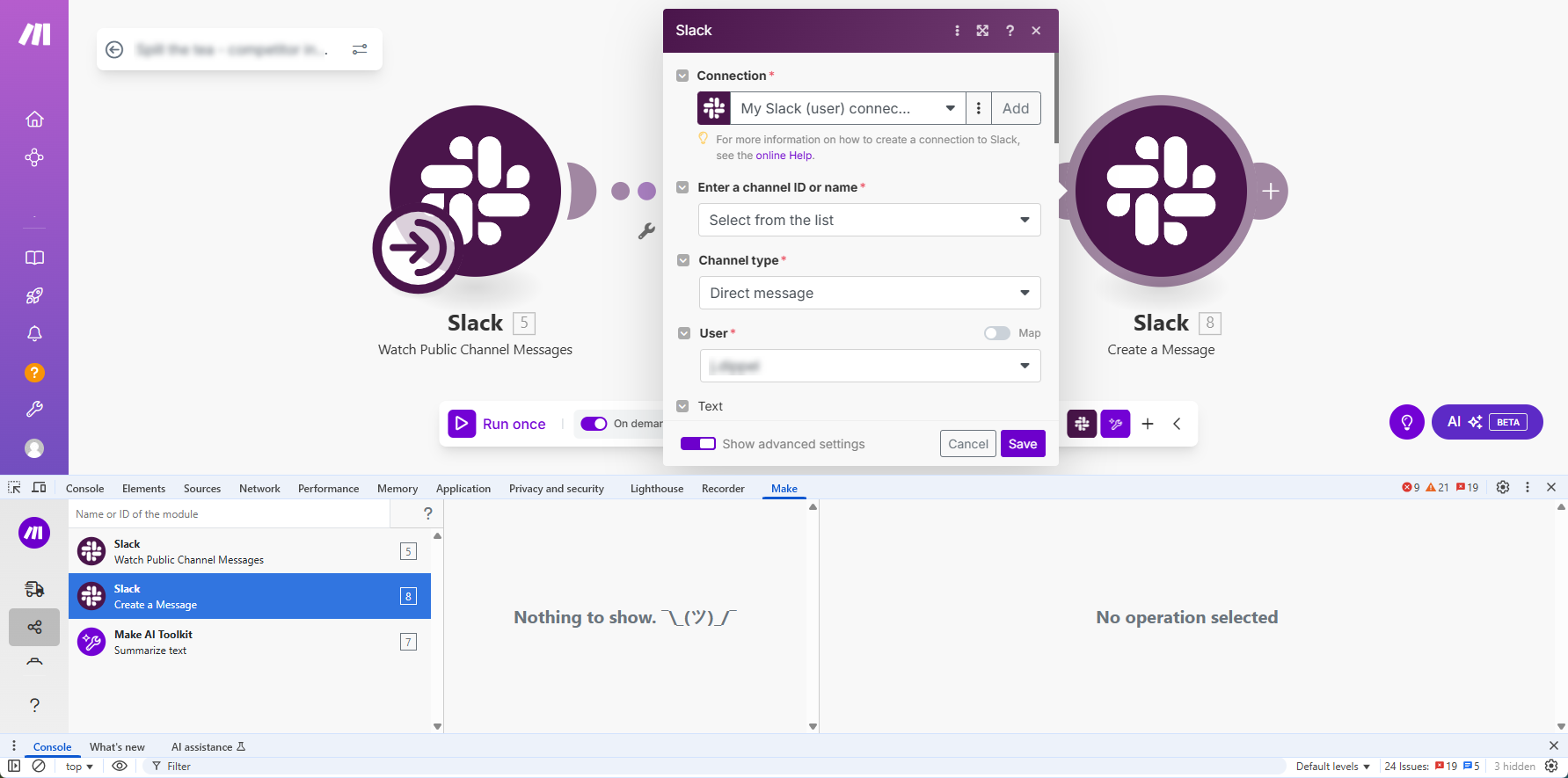The image size is (1568, 778).
Task: Switch to the Network tab in DevTools
Action: 259,489
